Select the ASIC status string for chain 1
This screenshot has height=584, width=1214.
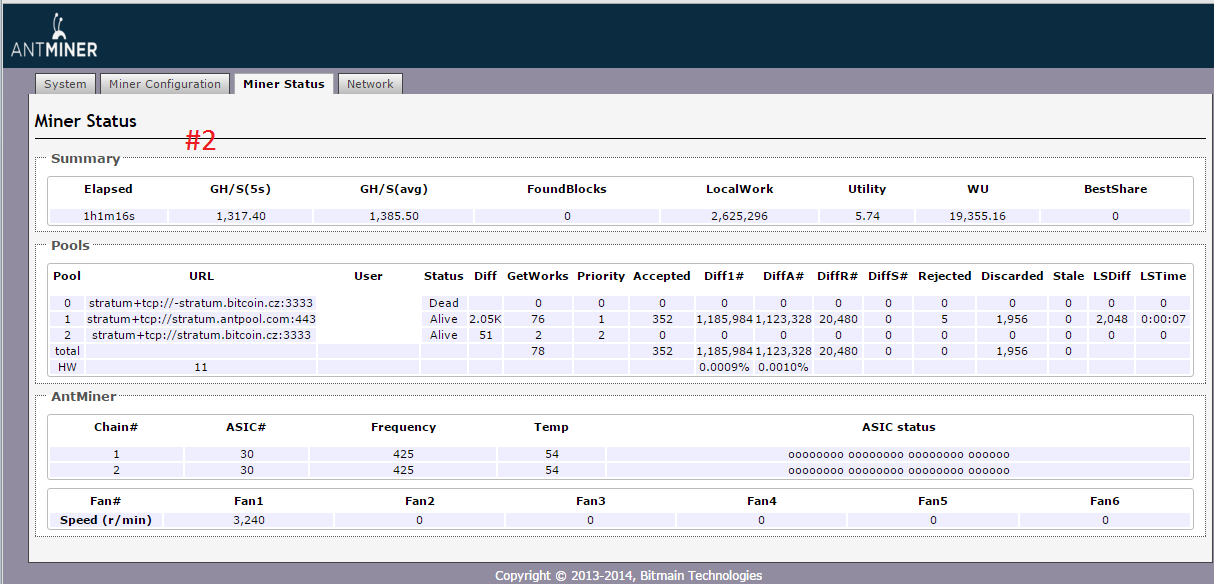tap(899, 454)
